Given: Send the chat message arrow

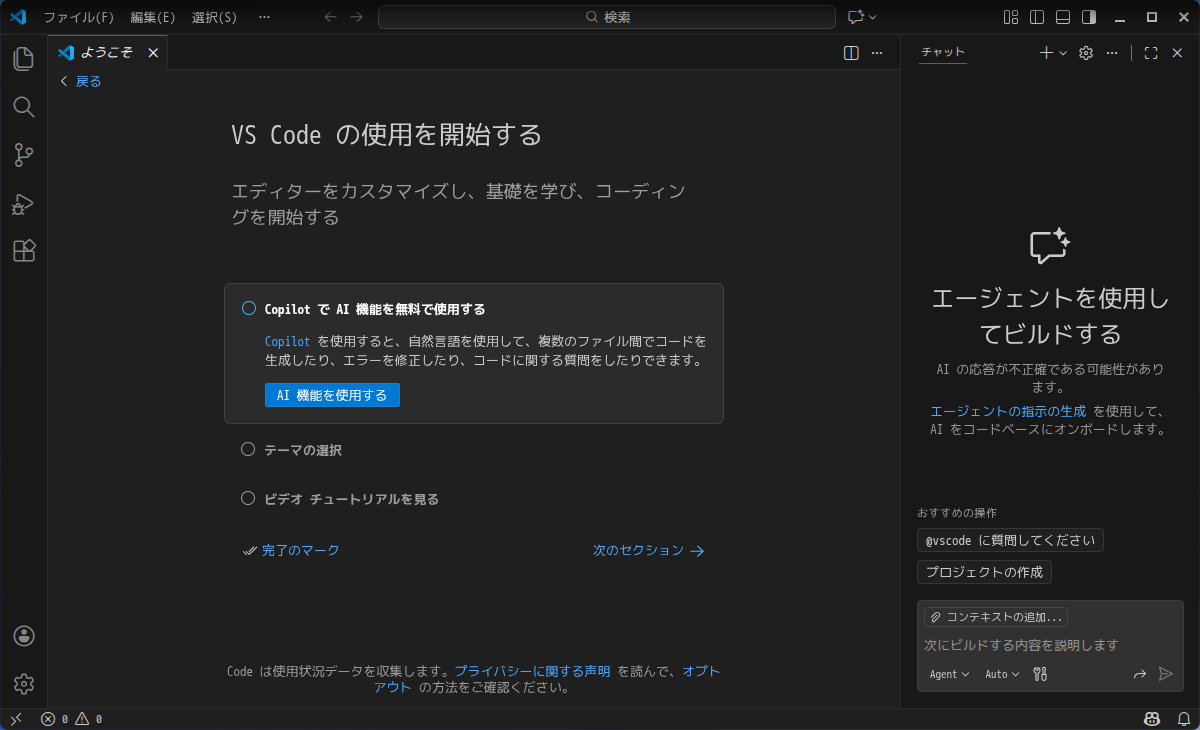Looking at the screenshot, I should click(x=1165, y=674).
